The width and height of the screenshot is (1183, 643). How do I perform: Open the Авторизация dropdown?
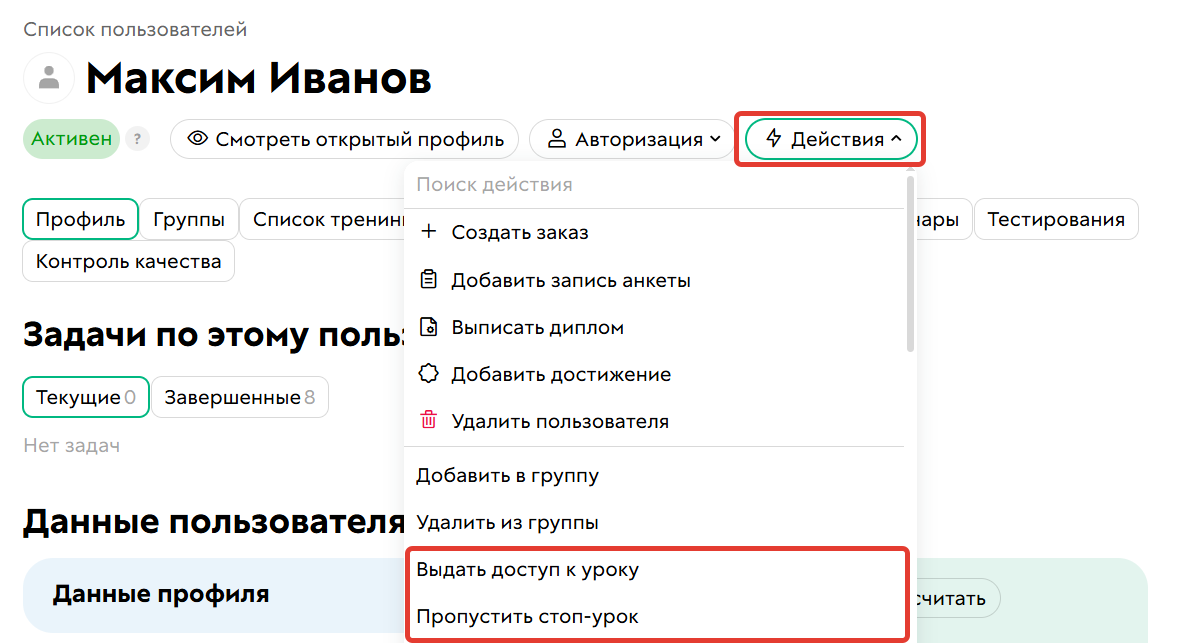pyautogui.click(x=631, y=139)
